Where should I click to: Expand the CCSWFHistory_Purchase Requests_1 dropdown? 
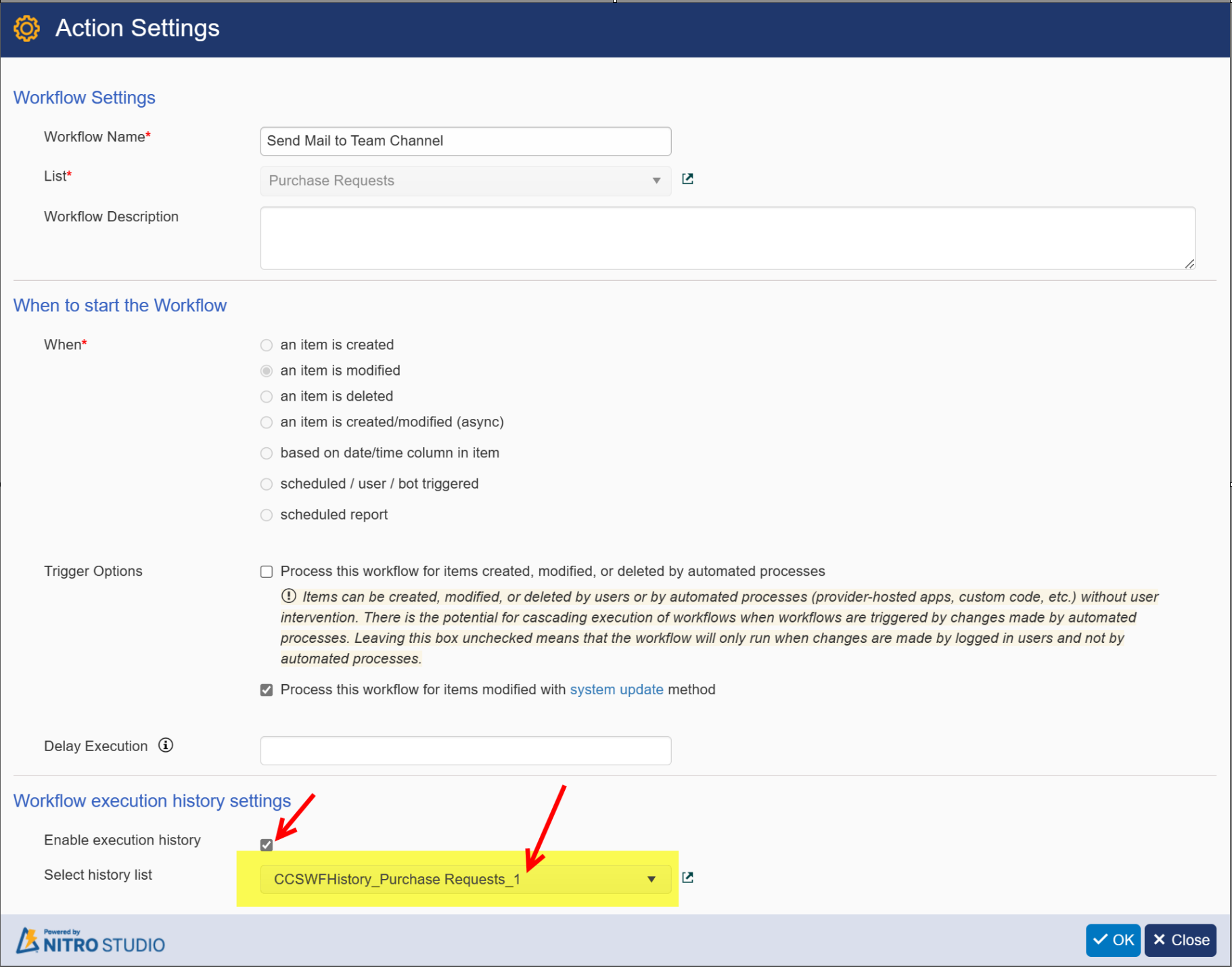465,879
